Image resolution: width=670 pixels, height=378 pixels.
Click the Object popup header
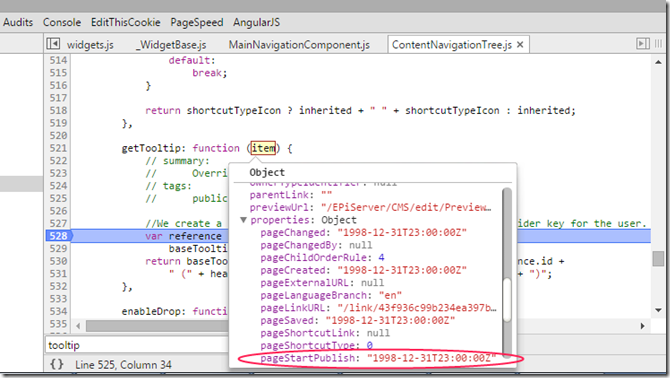tap(267, 173)
